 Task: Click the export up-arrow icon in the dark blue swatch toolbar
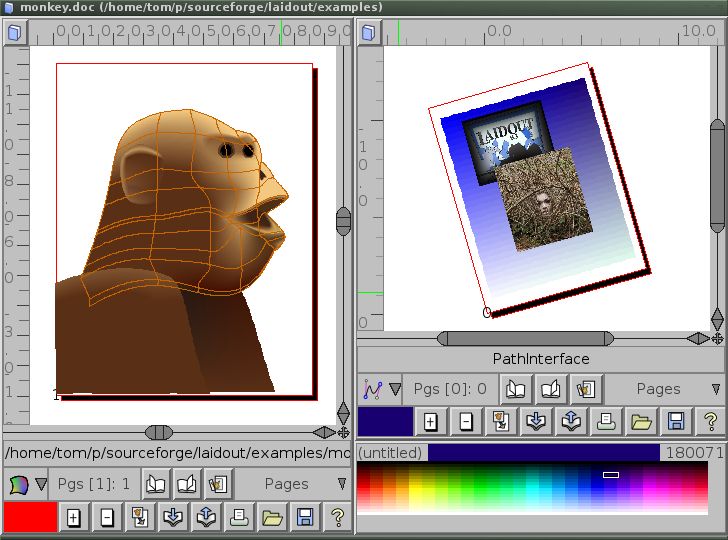click(x=570, y=421)
